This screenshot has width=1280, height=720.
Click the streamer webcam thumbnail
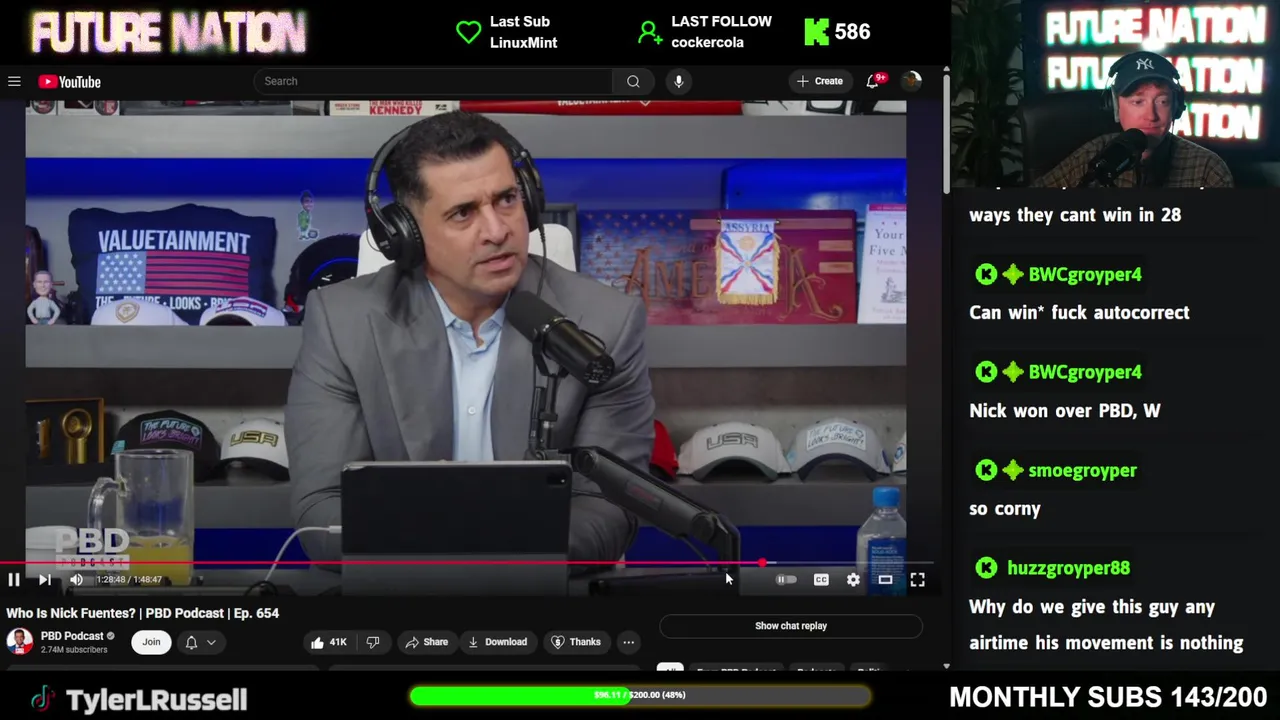tap(1115, 94)
